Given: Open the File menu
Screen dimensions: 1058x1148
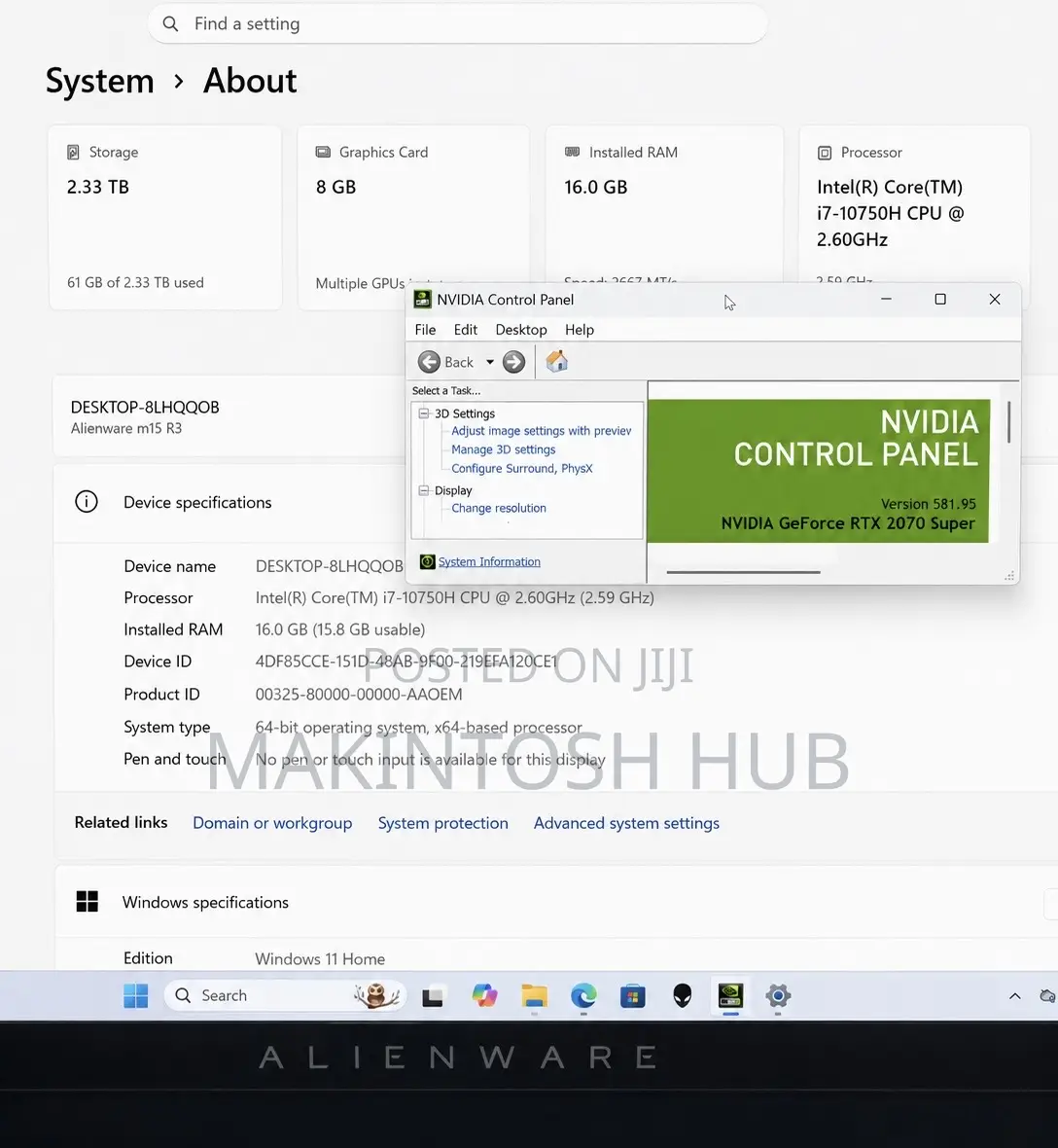Looking at the screenshot, I should 425,330.
